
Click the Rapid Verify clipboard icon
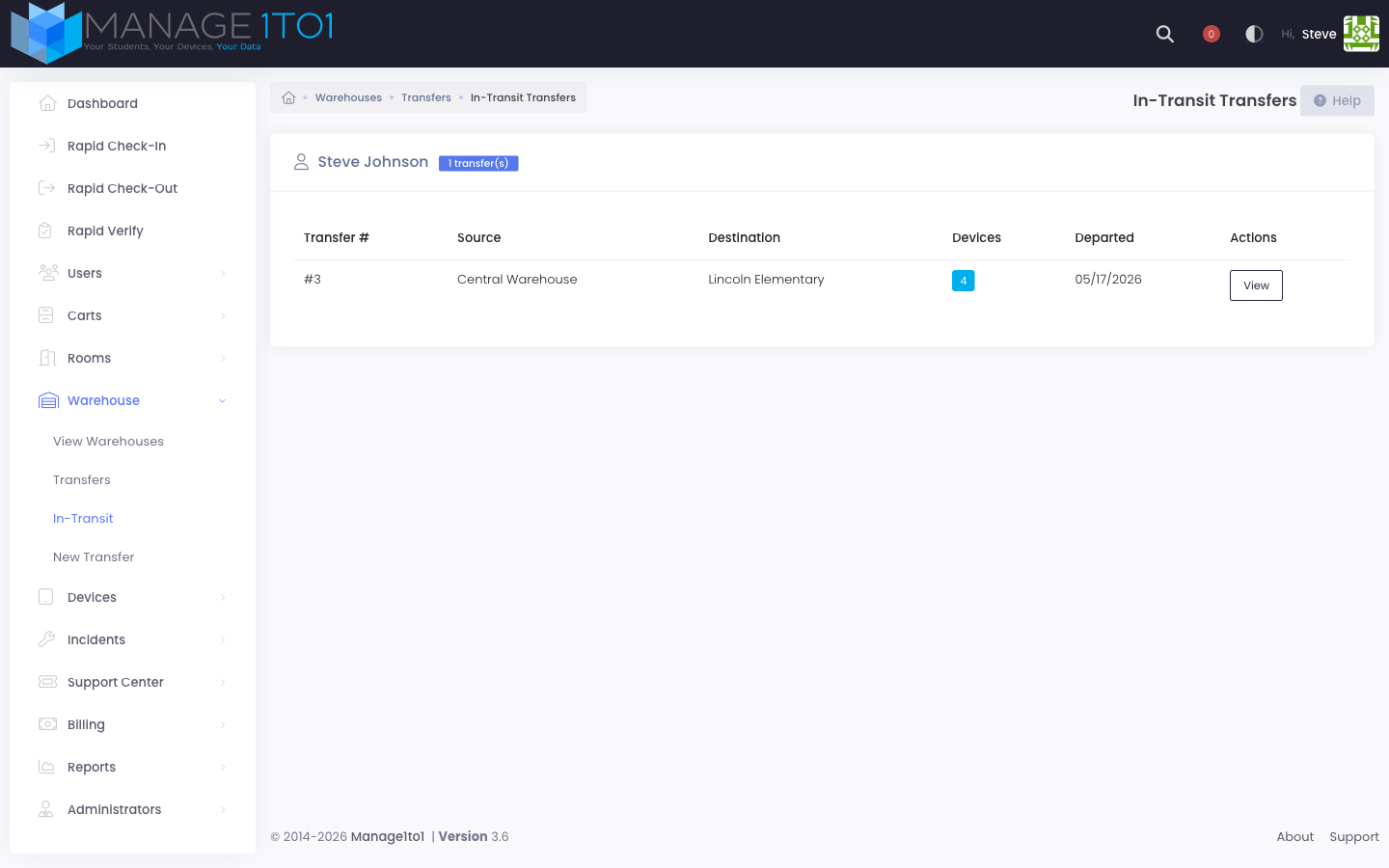click(45, 231)
